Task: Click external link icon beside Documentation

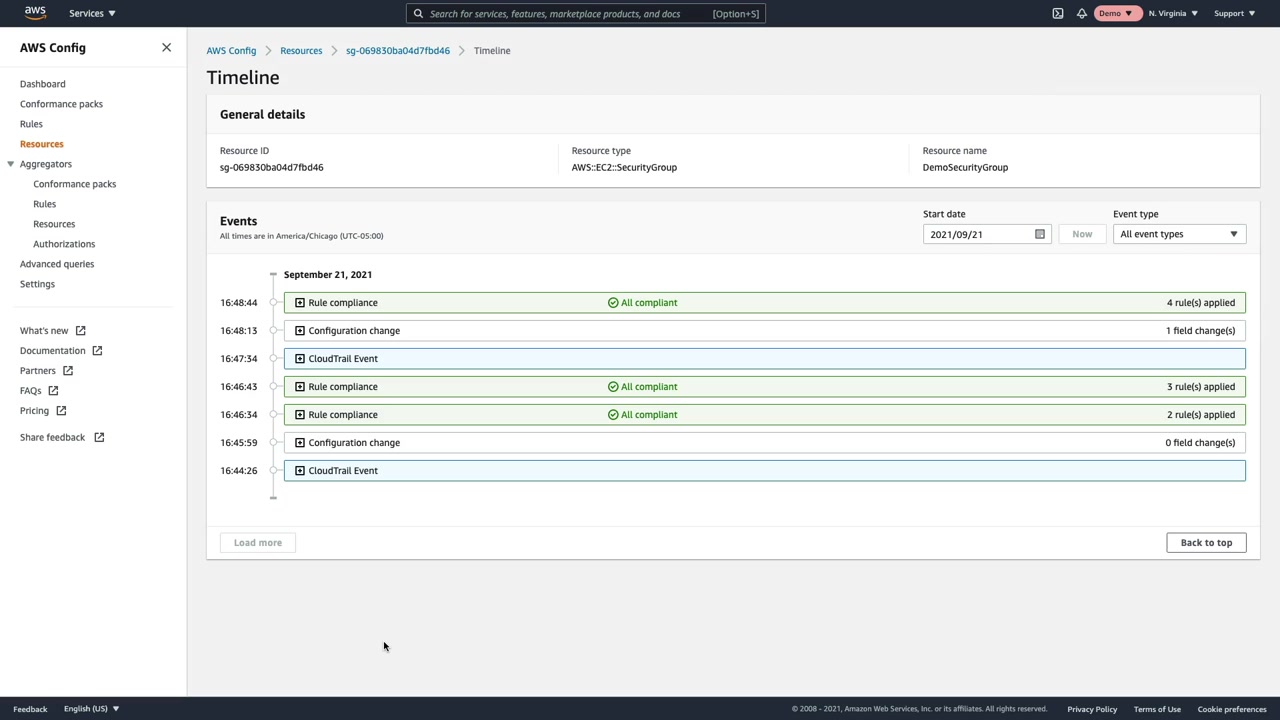Action: point(97,351)
